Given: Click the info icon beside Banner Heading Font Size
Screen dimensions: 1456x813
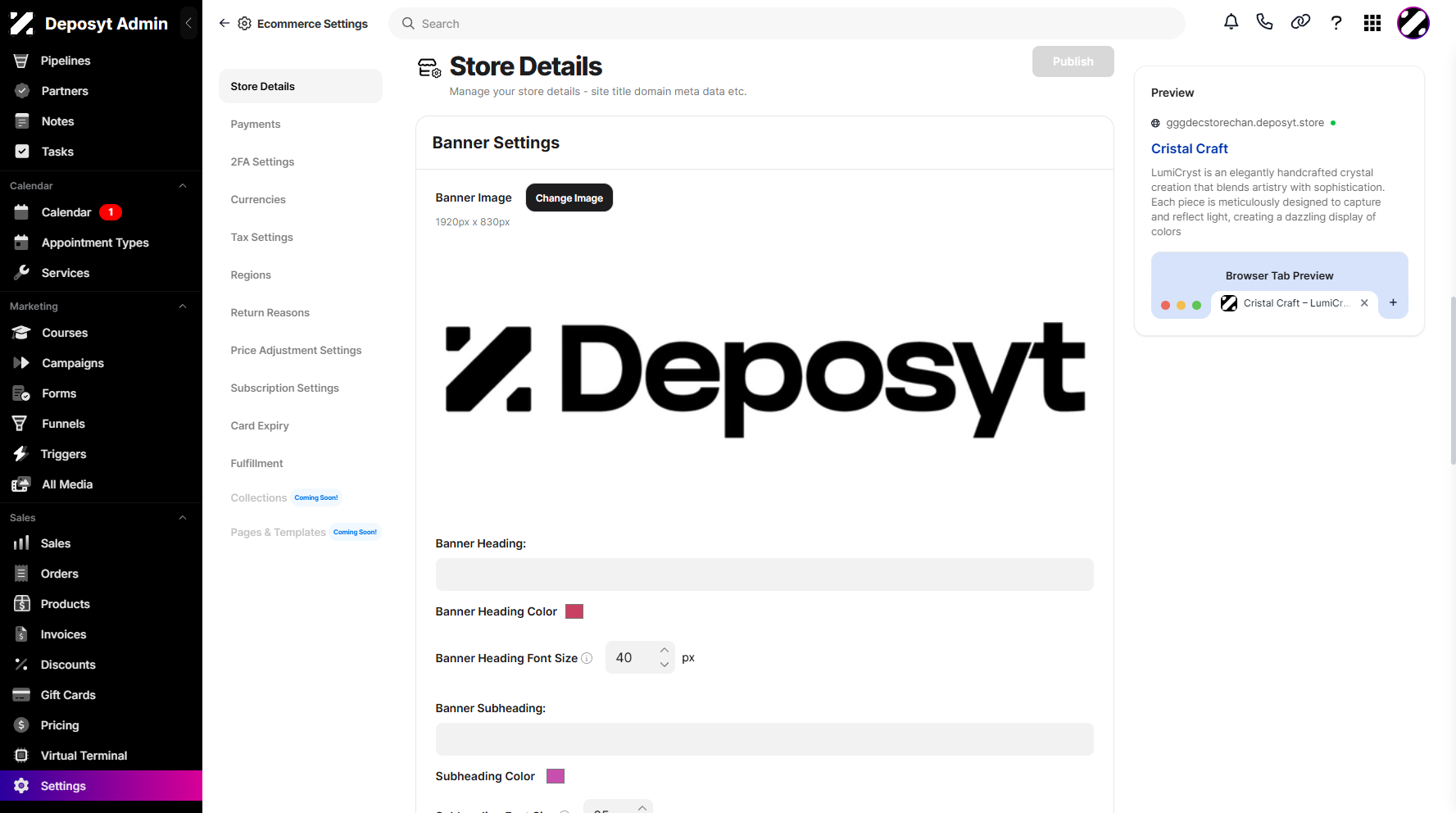Looking at the screenshot, I should 587,658.
